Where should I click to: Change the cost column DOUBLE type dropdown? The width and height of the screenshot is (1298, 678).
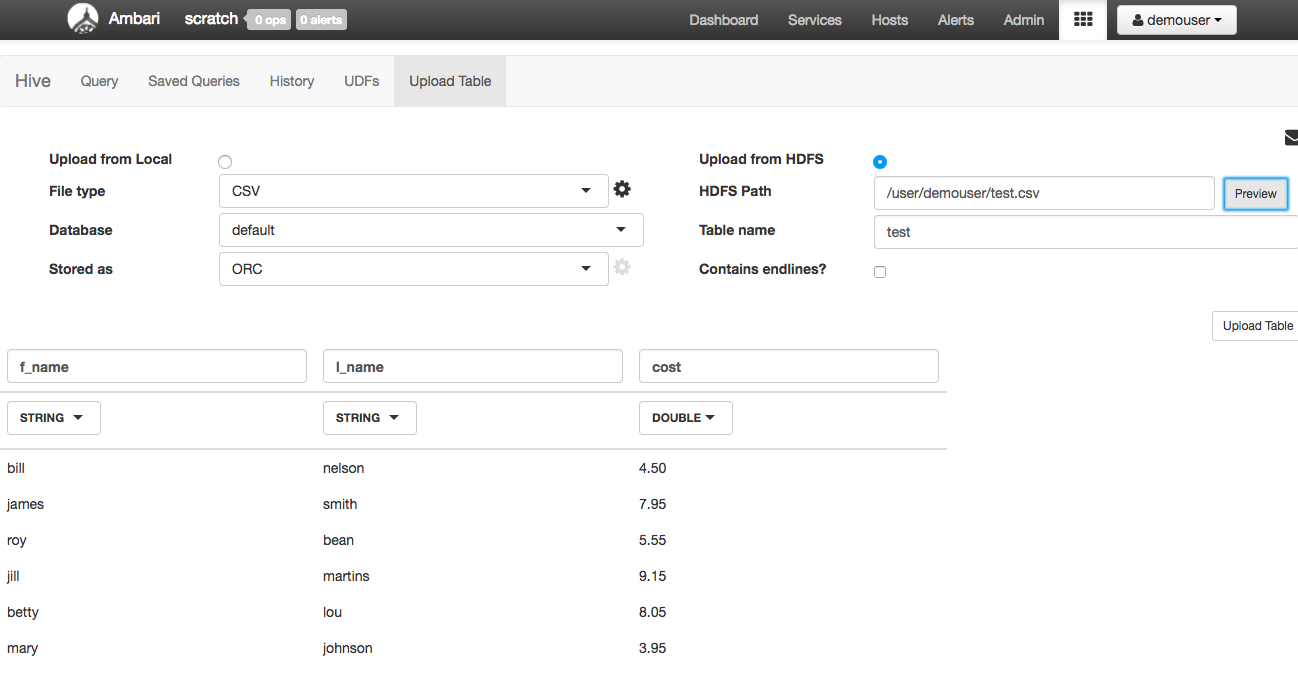[x=685, y=417]
